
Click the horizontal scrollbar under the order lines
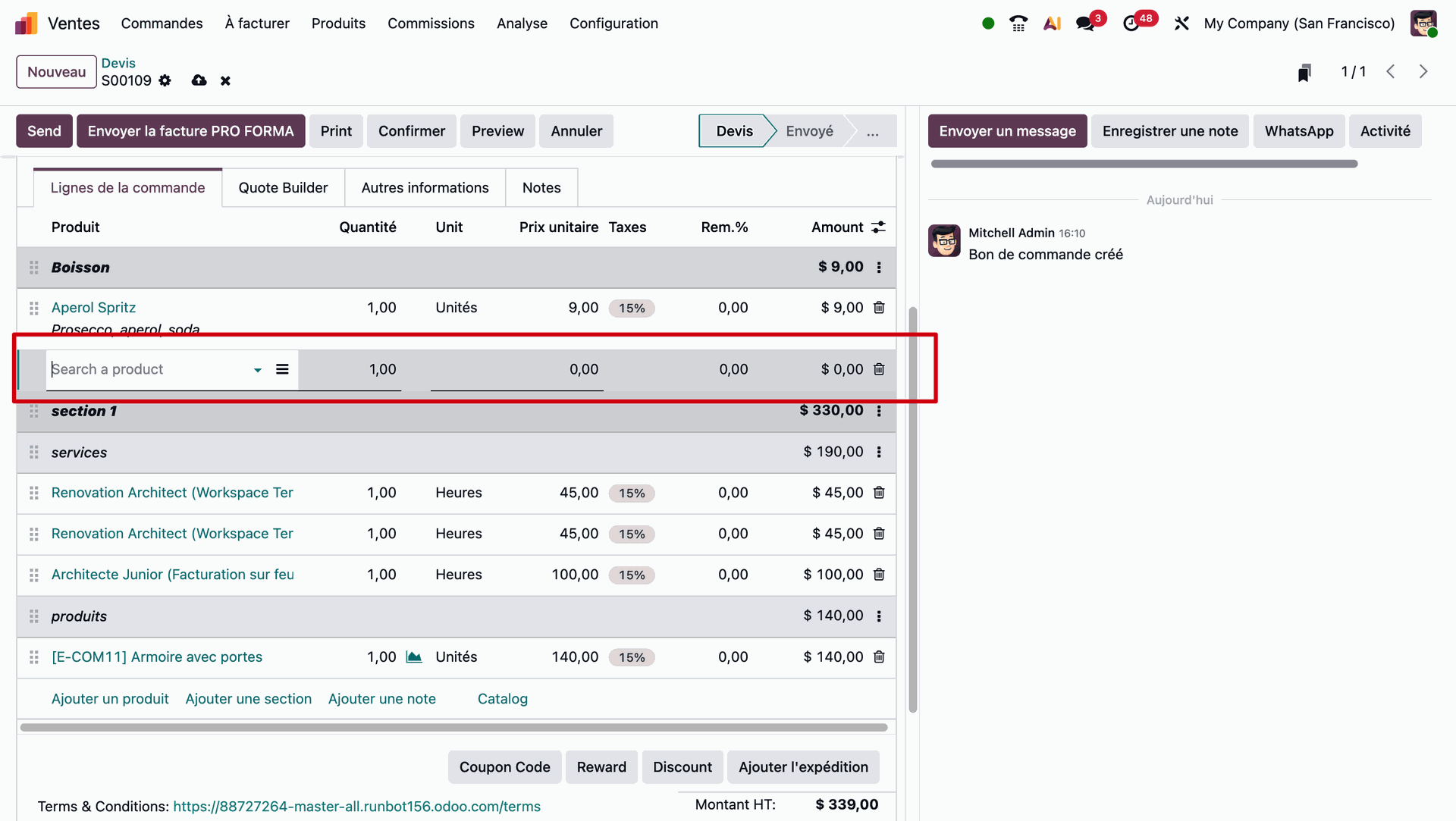point(453,728)
